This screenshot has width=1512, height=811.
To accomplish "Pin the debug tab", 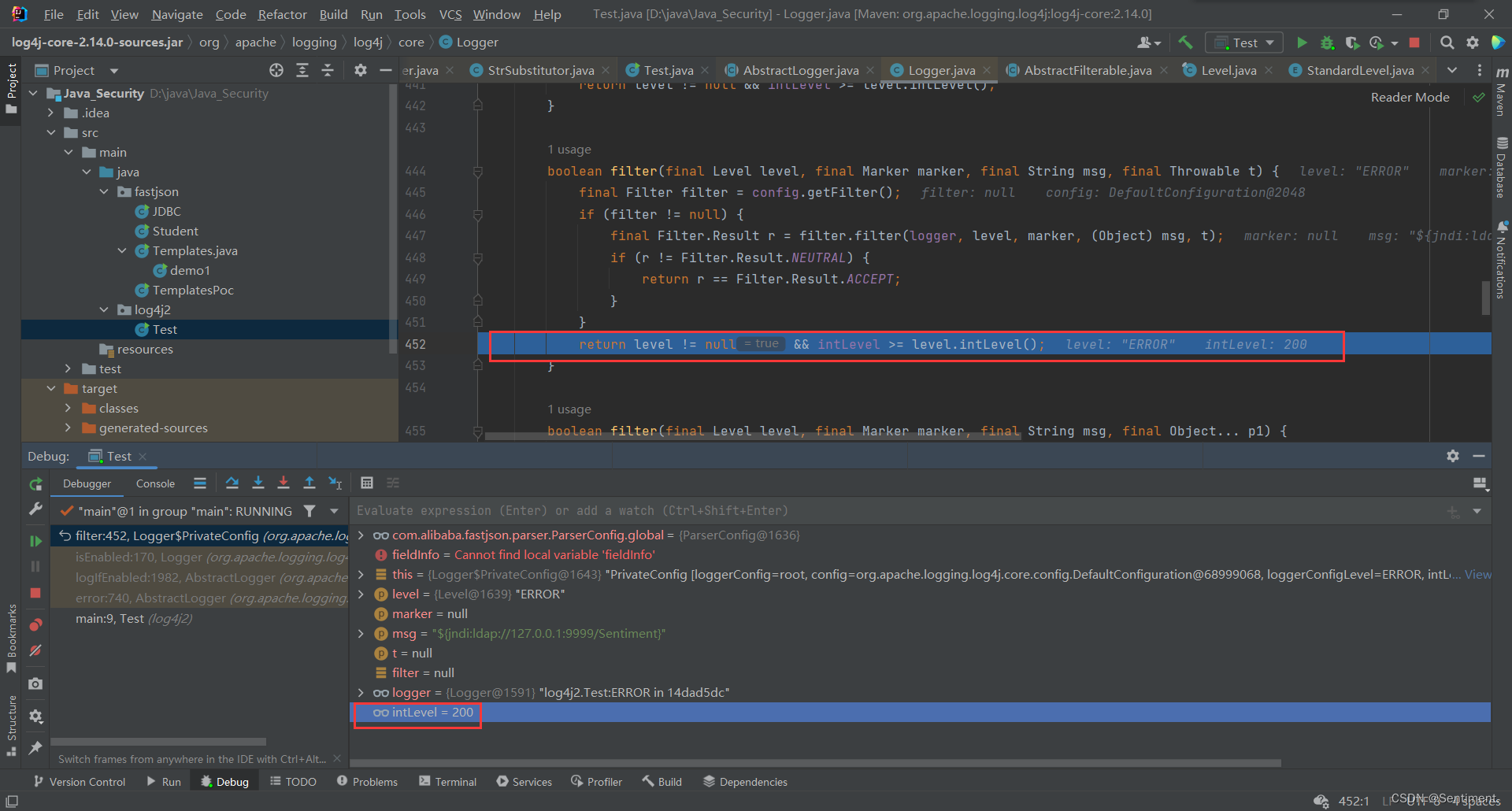I will 35,748.
